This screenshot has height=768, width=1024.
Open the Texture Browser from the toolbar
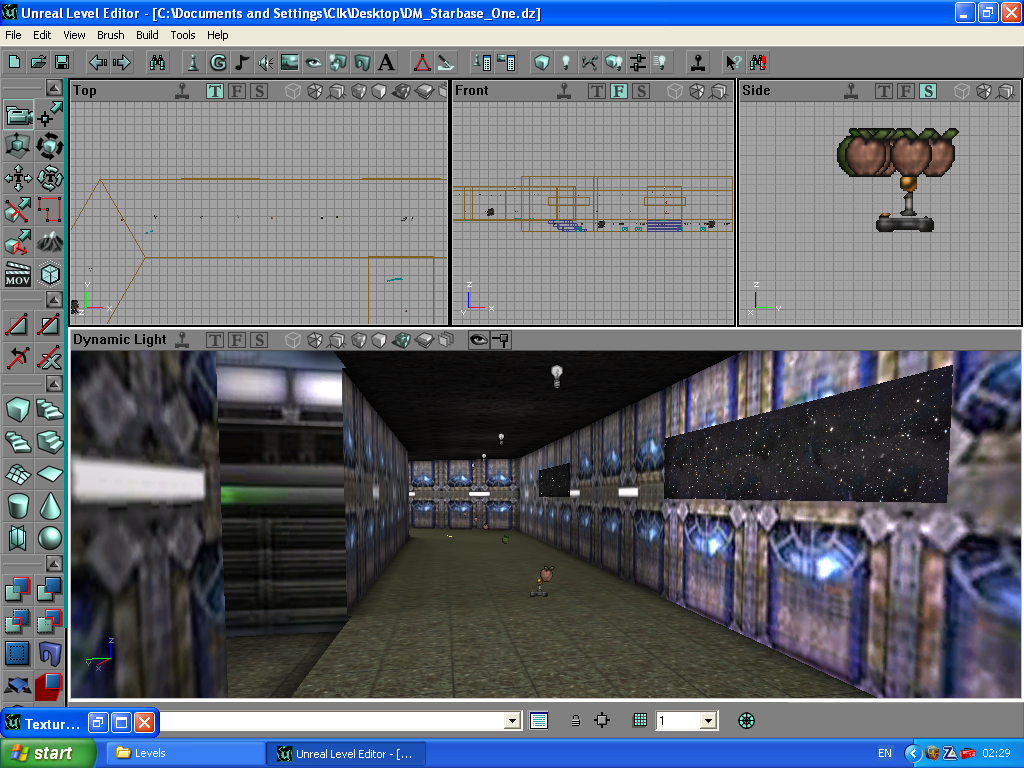coord(290,62)
